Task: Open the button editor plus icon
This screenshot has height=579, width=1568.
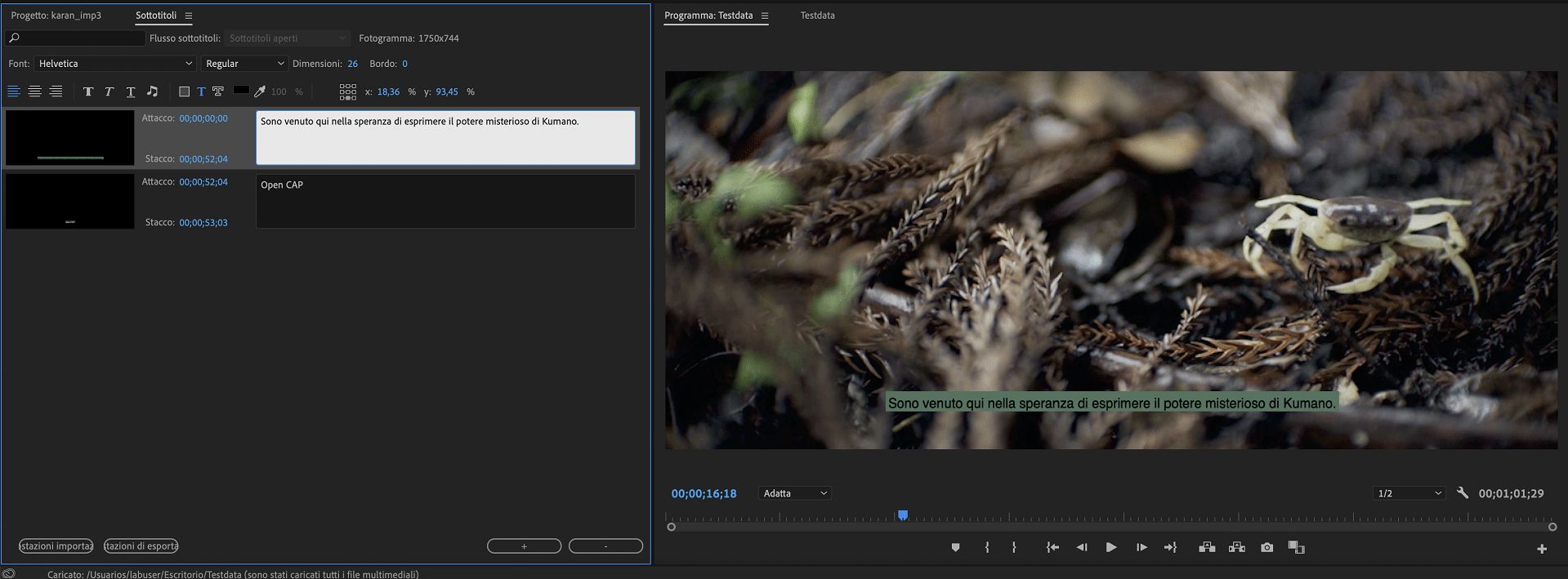Action: [1542, 549]
